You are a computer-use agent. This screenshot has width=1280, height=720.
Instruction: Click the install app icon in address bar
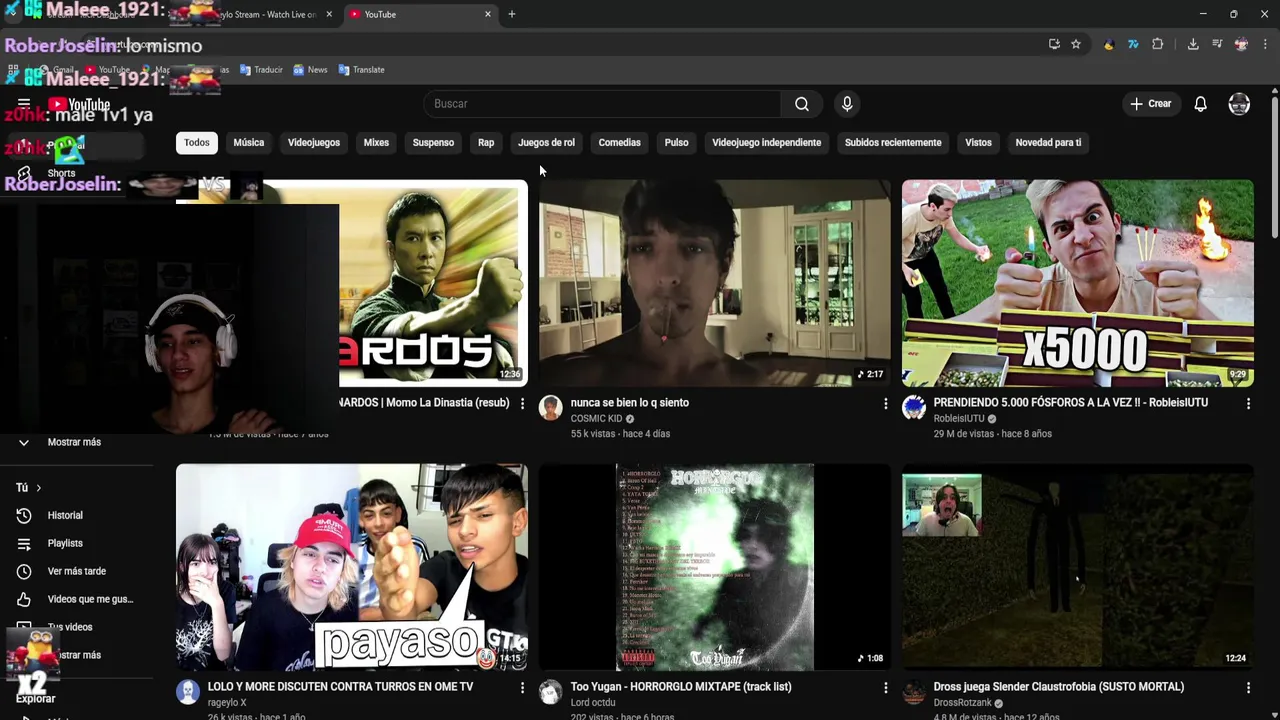click(1054, 44)
